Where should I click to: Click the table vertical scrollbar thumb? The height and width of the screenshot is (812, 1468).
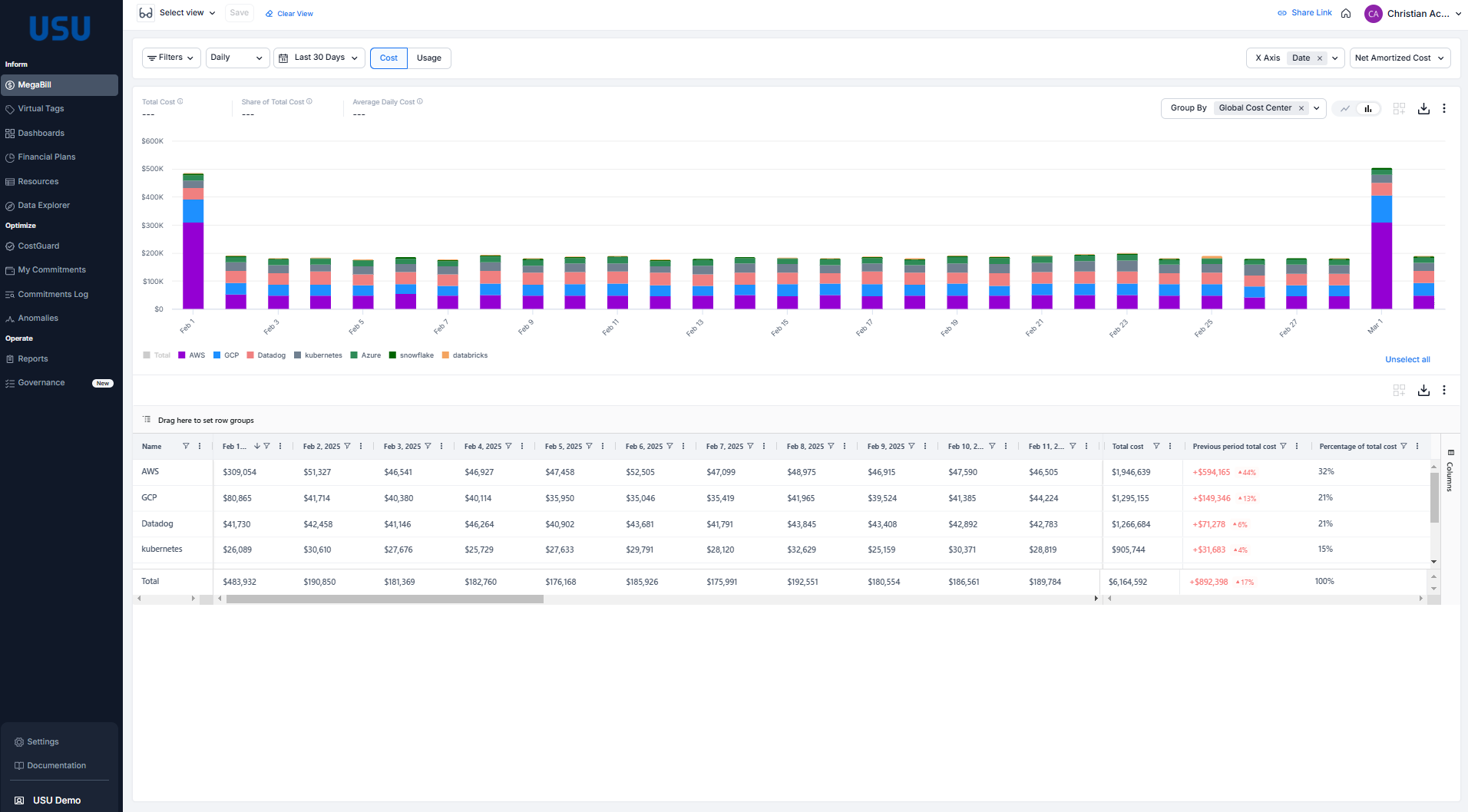click(1434, 497)
